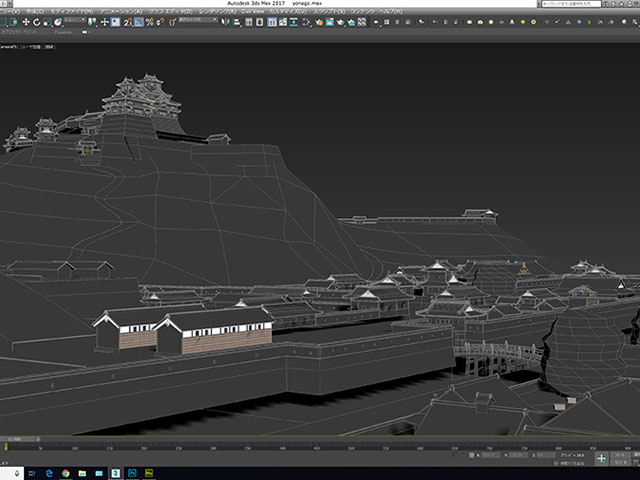Image resolution: width=640 pixels, height=480 pixels.
Task: Click the Select and Scale tool
Action: click(x=47, y=21)
